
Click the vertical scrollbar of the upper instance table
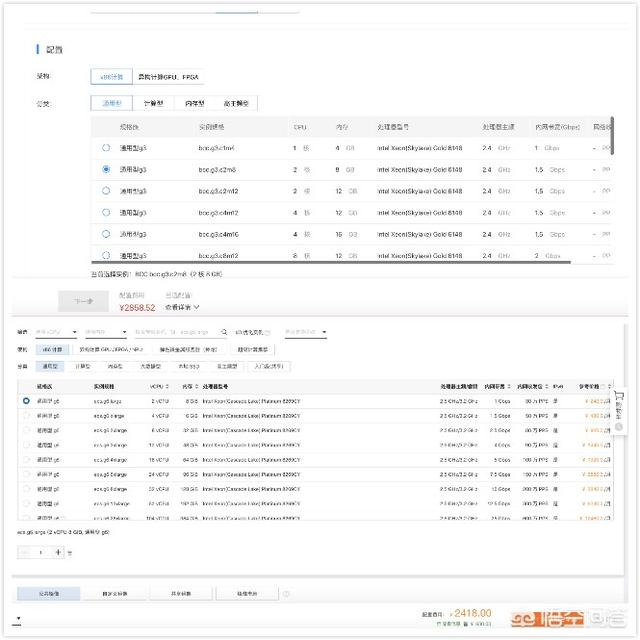612,136
